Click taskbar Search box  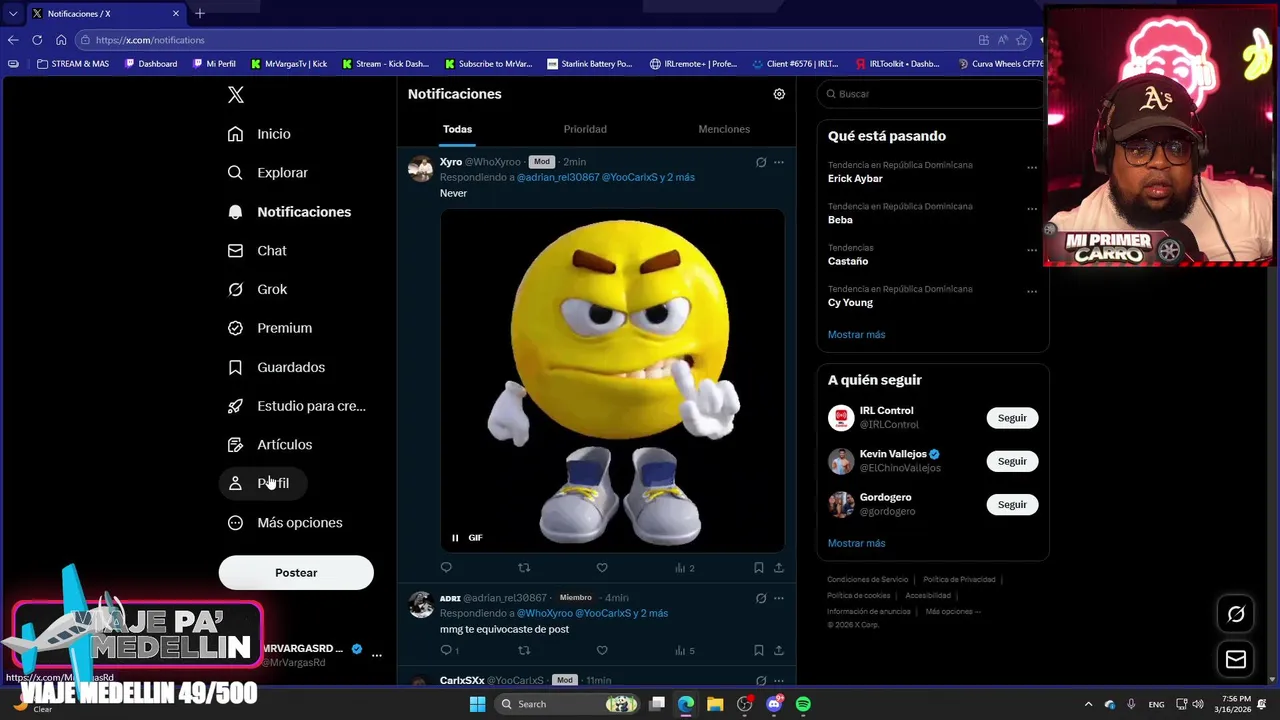(x=568, y=704)
